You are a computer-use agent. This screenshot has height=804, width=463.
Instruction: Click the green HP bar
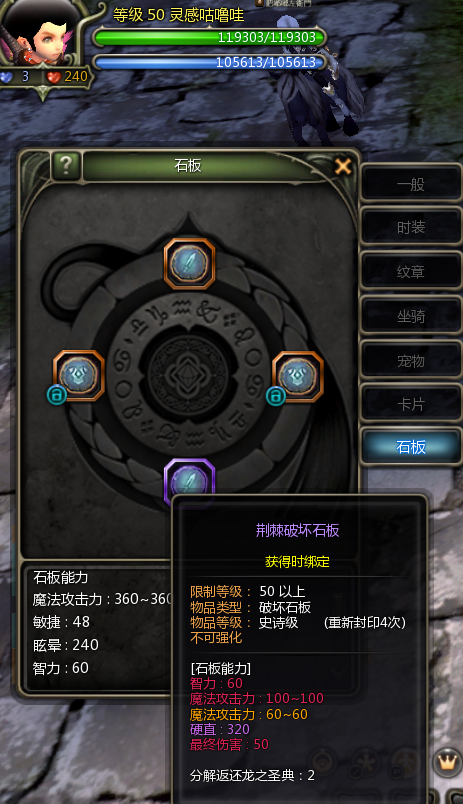click(210, 37)
